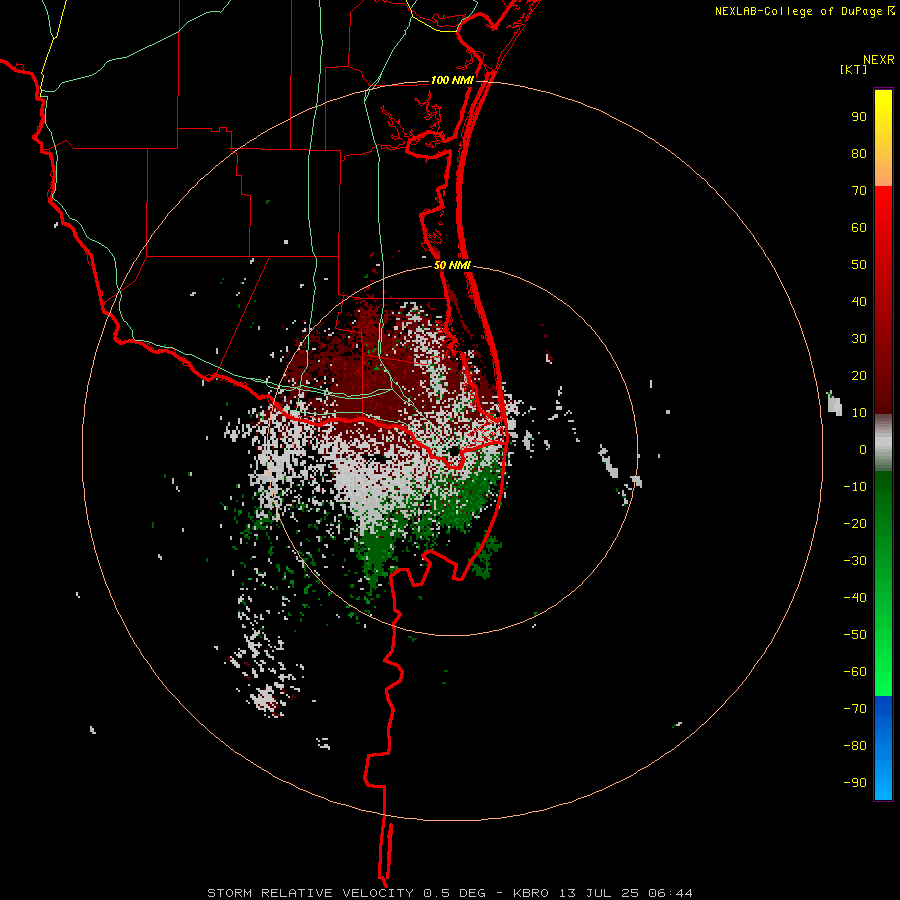Click the 10 knot scale label
Viewport: 900px width, 900px height.
(859, 413)
